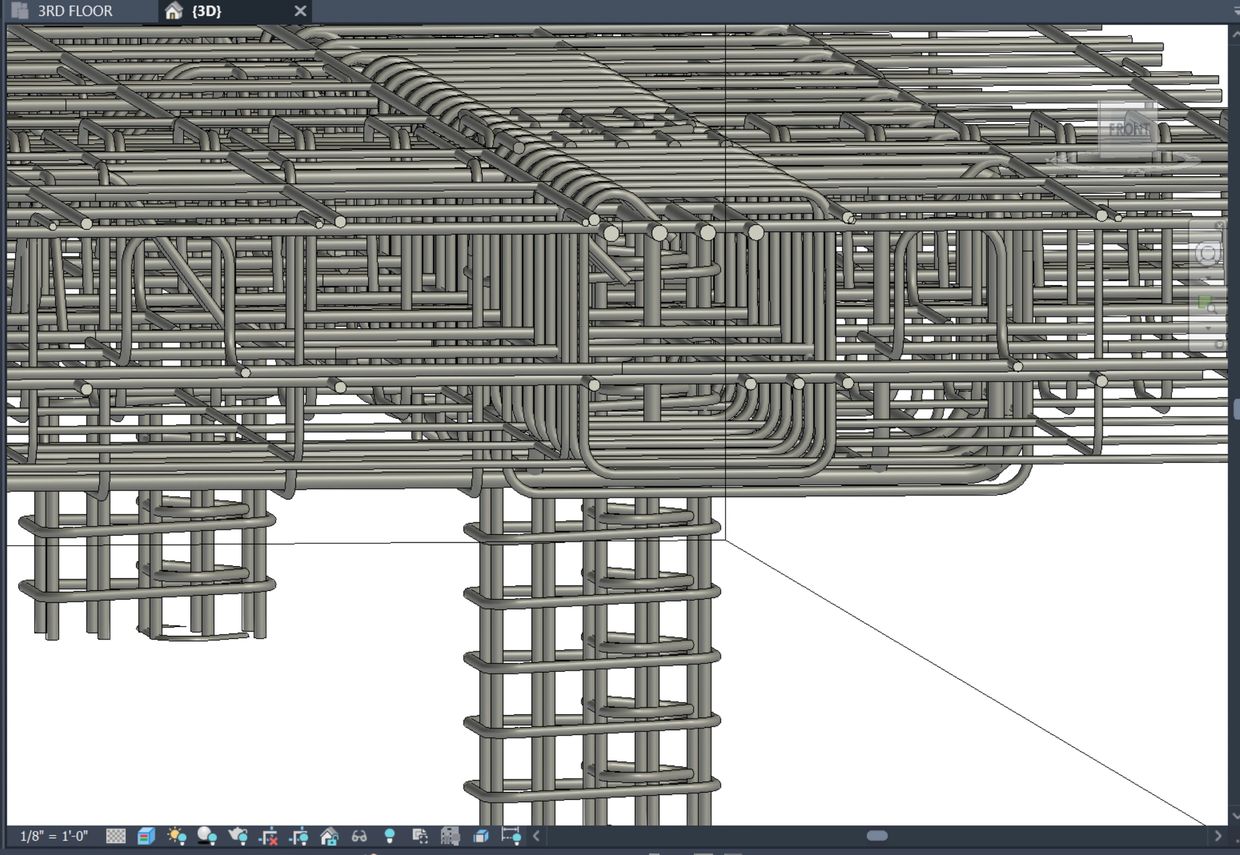The width and height of the screenshot is (1240, 855).
Task: Click Reveal Hidden Elements lightbulb
Action: 390,836
